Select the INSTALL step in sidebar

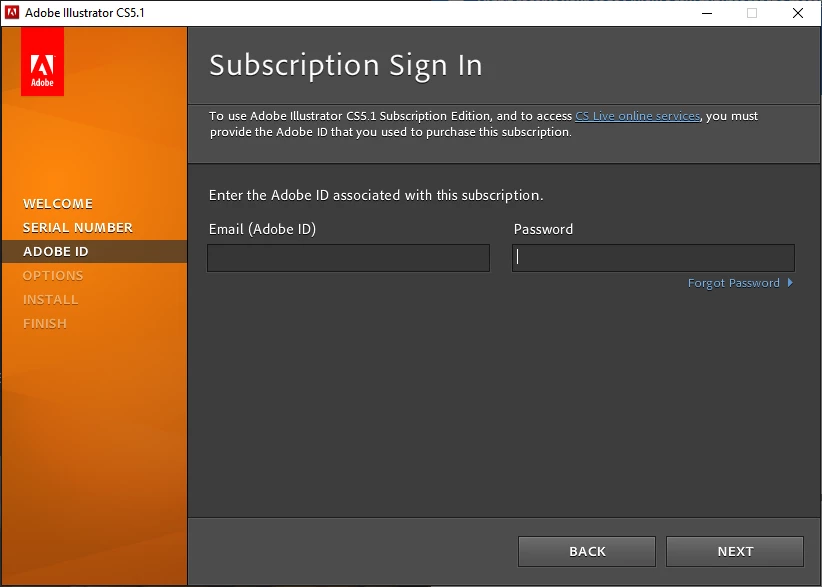tap(50, 300)
